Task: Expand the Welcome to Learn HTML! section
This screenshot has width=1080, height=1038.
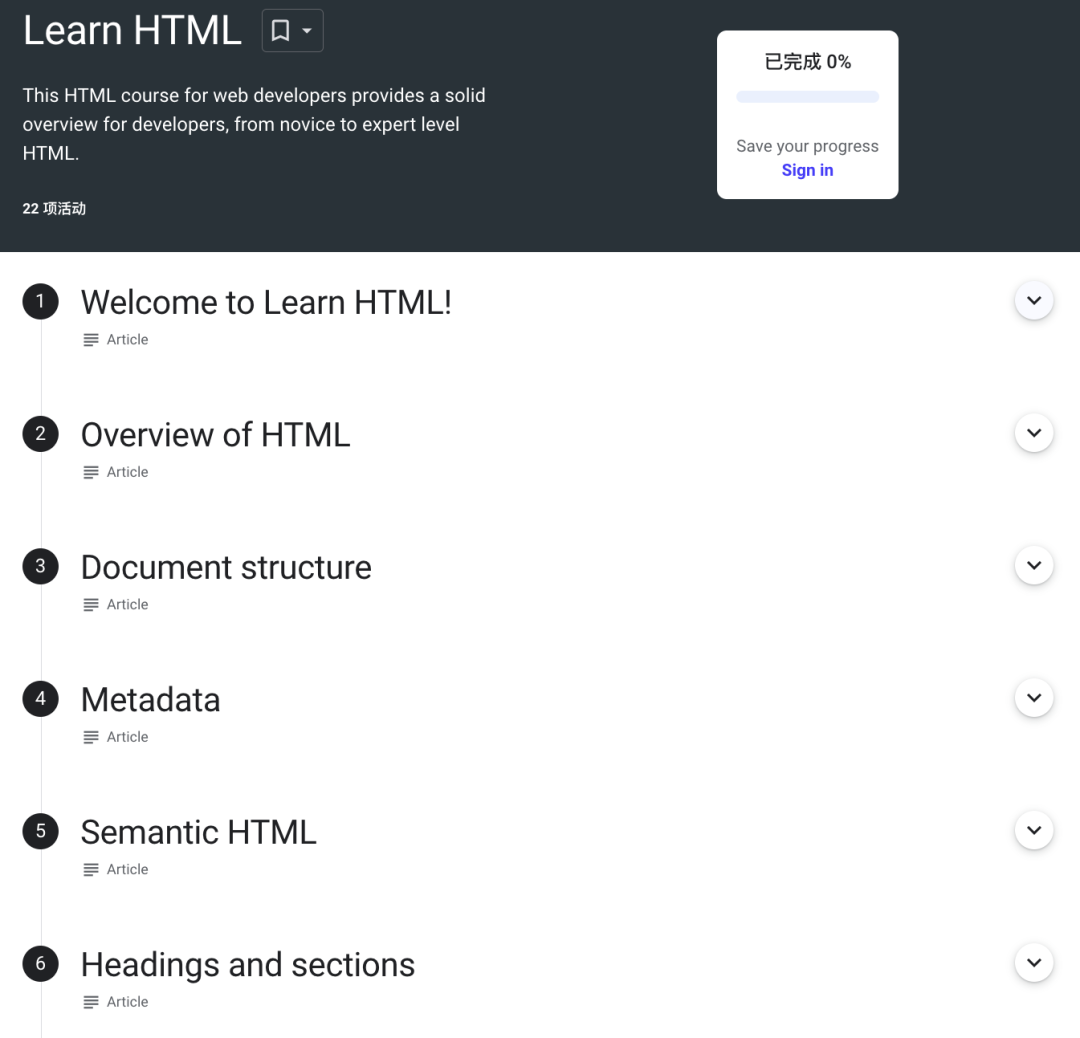Action: (x=1034, y=300)
